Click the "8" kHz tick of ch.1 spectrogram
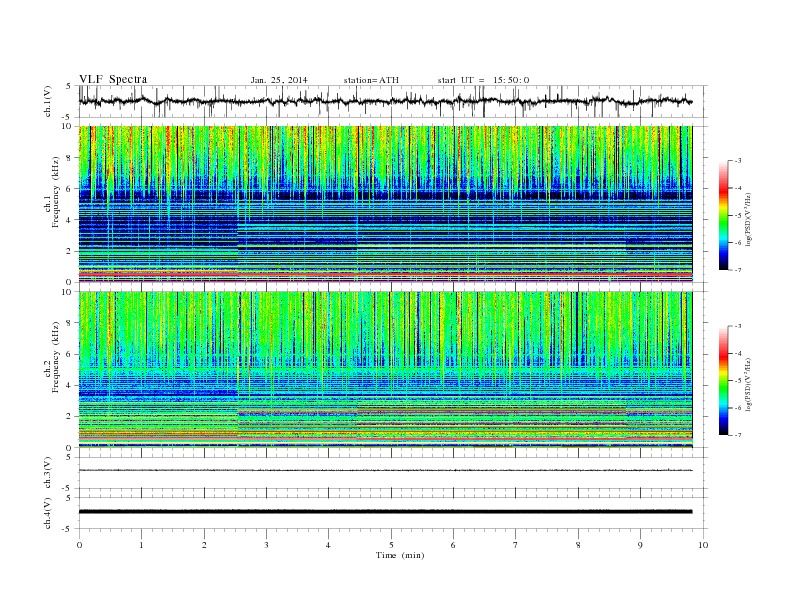Viewport: 792px width, 612px height. (69, 158)
